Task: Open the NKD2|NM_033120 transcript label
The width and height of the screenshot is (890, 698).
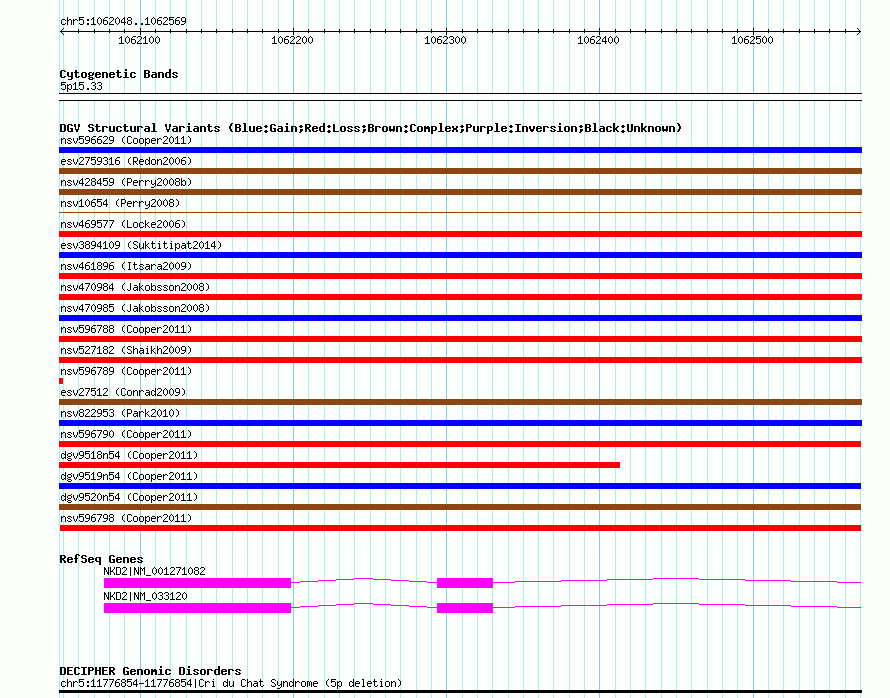Action: tap(145, 596)
